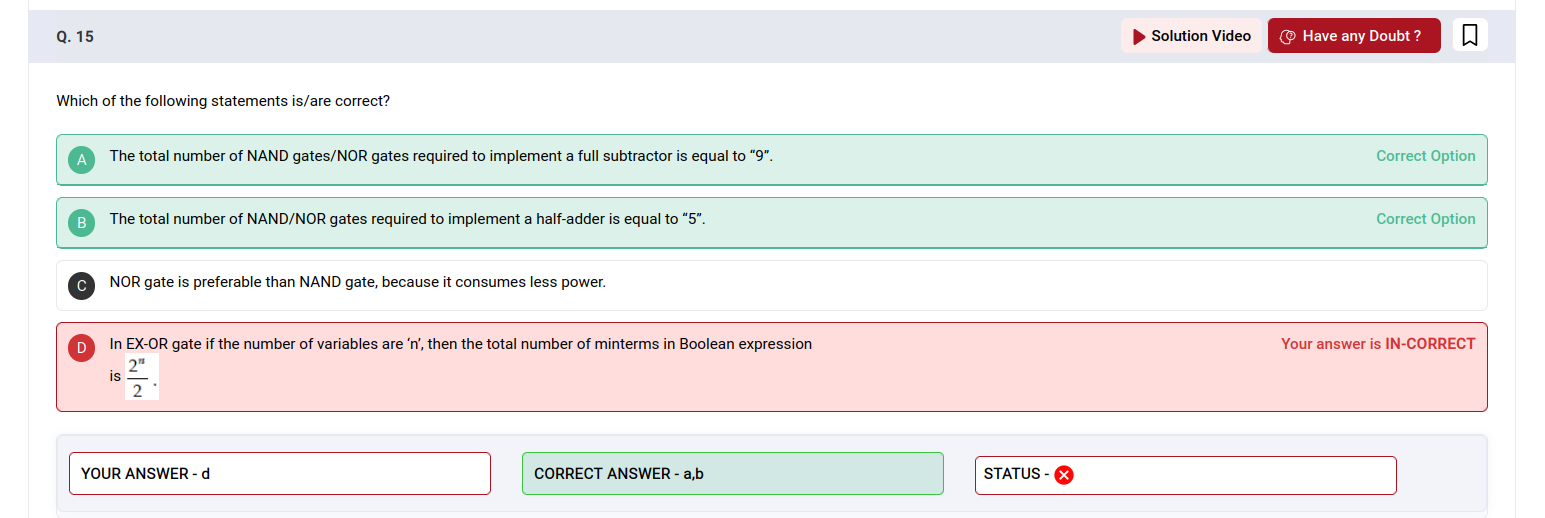This screenshot has height=518, width=1545.
Task: Click the YOUR ANSWER - d box
Action: coord(279,474)
